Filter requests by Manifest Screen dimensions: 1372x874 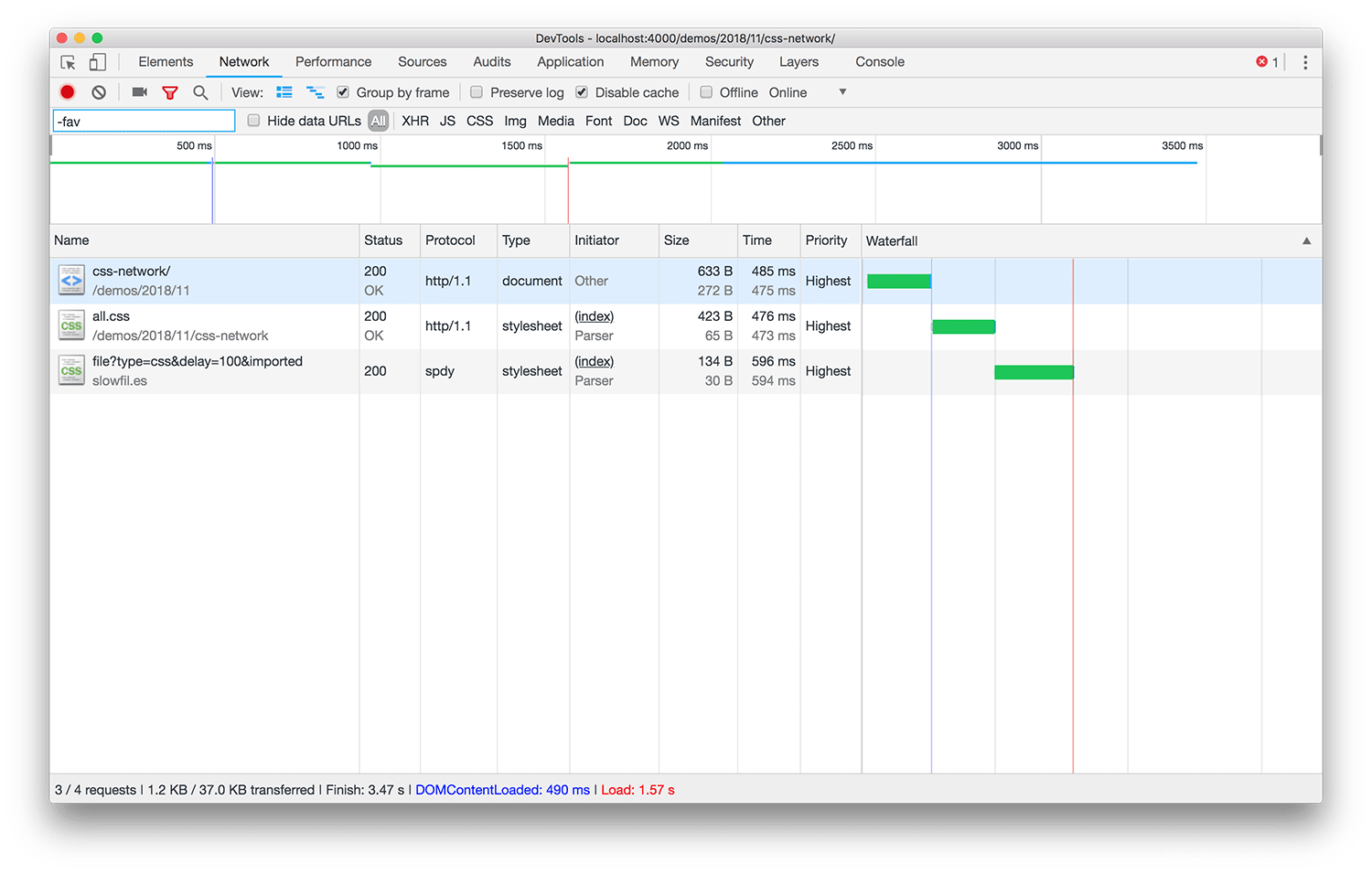tap(715, 121)
